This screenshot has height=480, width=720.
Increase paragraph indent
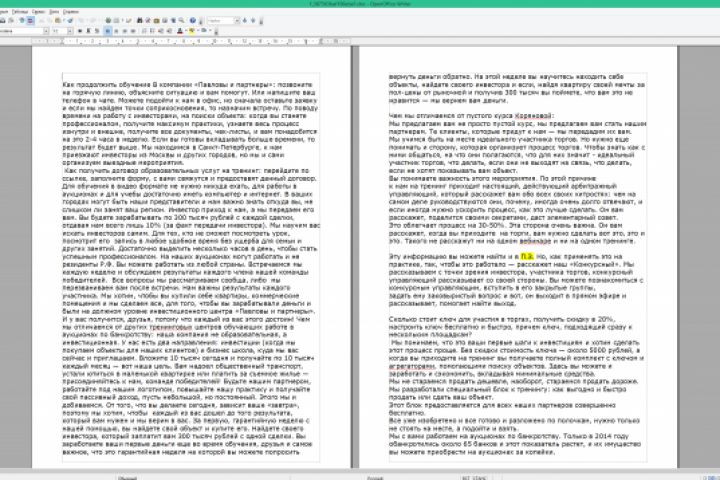point(169,31)
